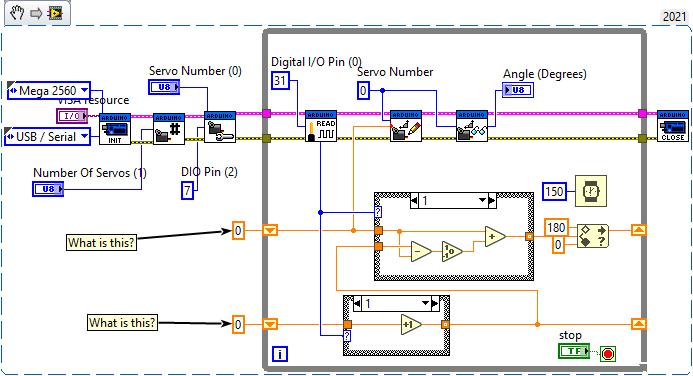Expand the upper case structure selector dropdown
The height and width of the screenshot is (376, 693).
[x=482, y=201]
